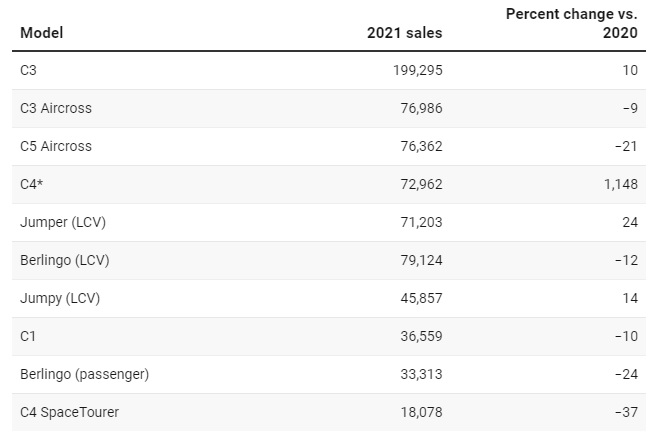Select the C3 model row label
Viewport: 652px width, 436px height.
pos(28,70)
